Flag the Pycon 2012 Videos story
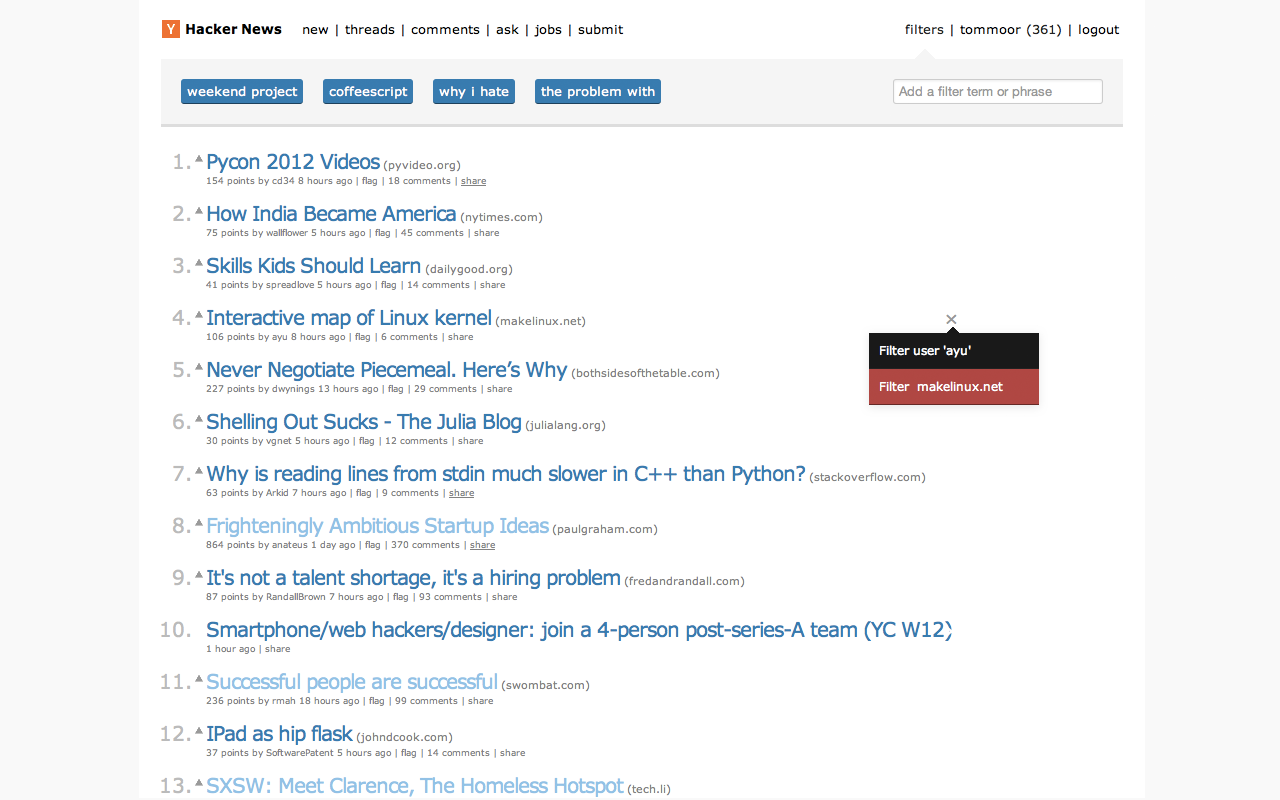Image resolution: width=1280 pixels, height=800 pixels. point(369,181)
